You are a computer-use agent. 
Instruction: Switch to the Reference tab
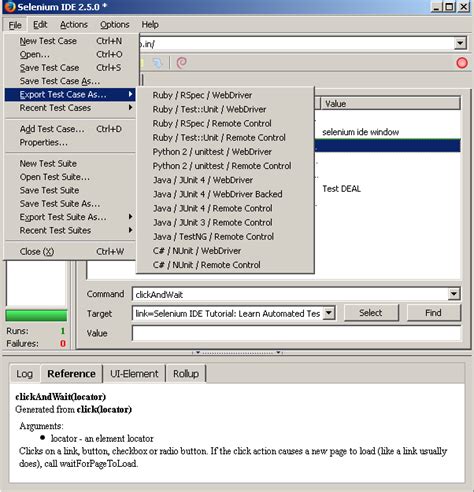point(71,374)
